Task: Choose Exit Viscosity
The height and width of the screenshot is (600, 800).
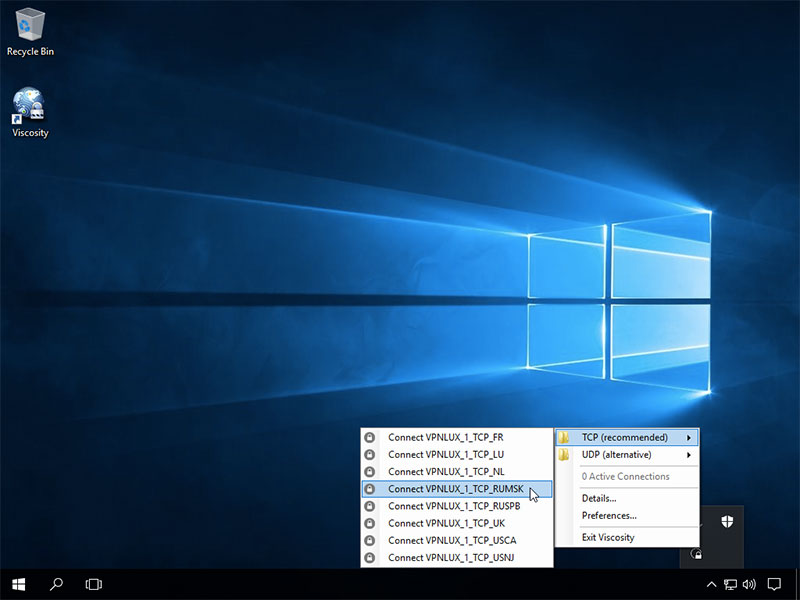Action: (627, 537)
